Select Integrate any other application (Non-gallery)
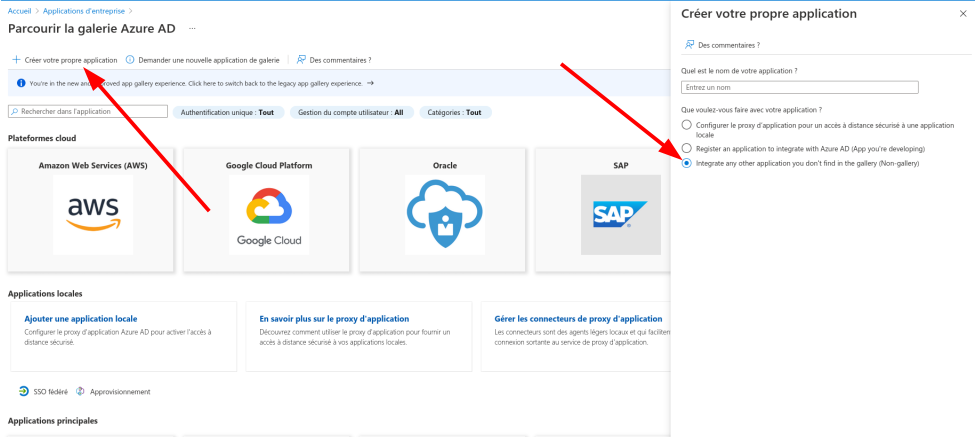The height and width of the screenshot is (439, 975). 686,164
